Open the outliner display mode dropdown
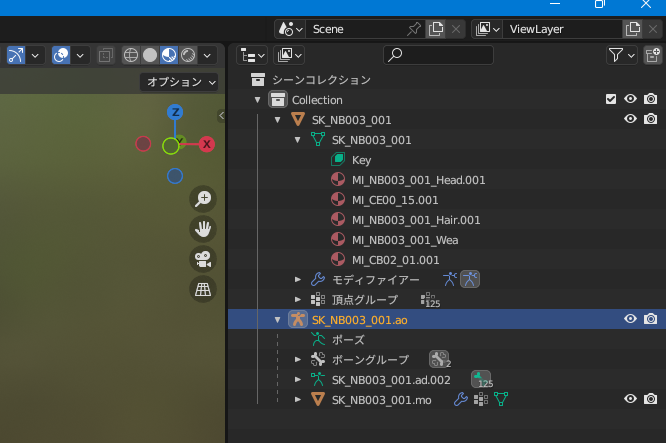 point(289,55)
